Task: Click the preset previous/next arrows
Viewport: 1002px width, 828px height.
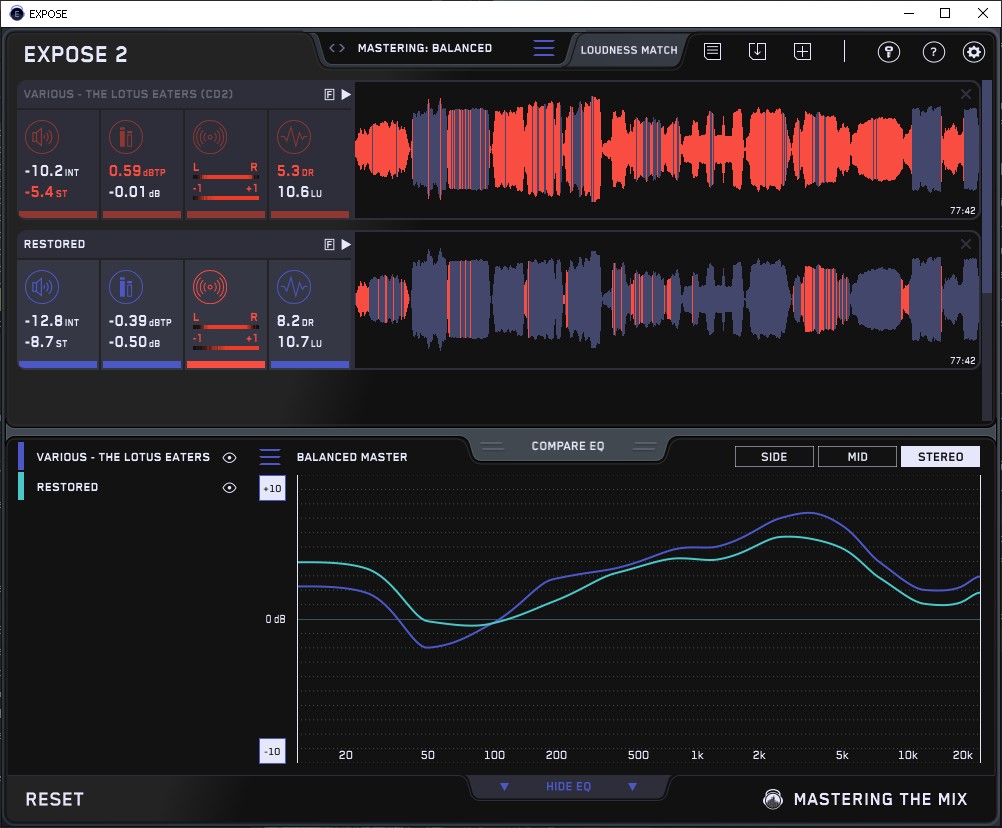Action: [337, 48]
